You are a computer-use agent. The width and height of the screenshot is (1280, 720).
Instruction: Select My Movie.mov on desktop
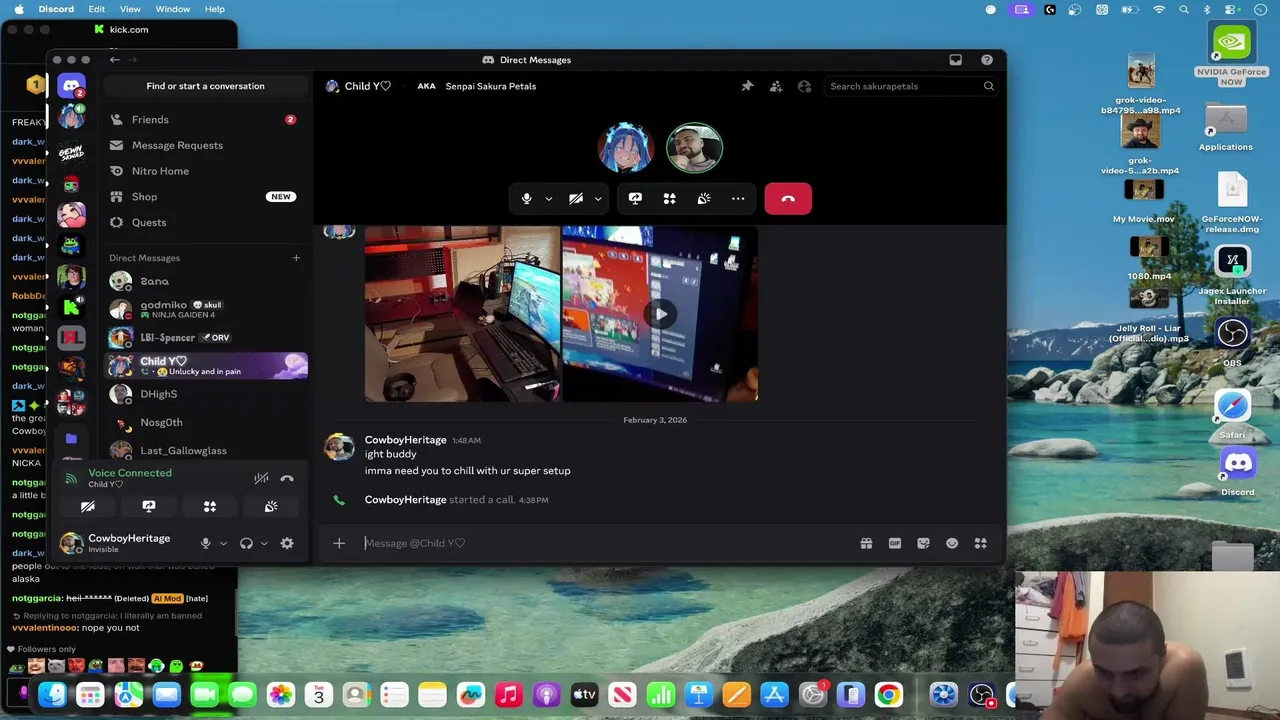click(x=1144, y=201)
